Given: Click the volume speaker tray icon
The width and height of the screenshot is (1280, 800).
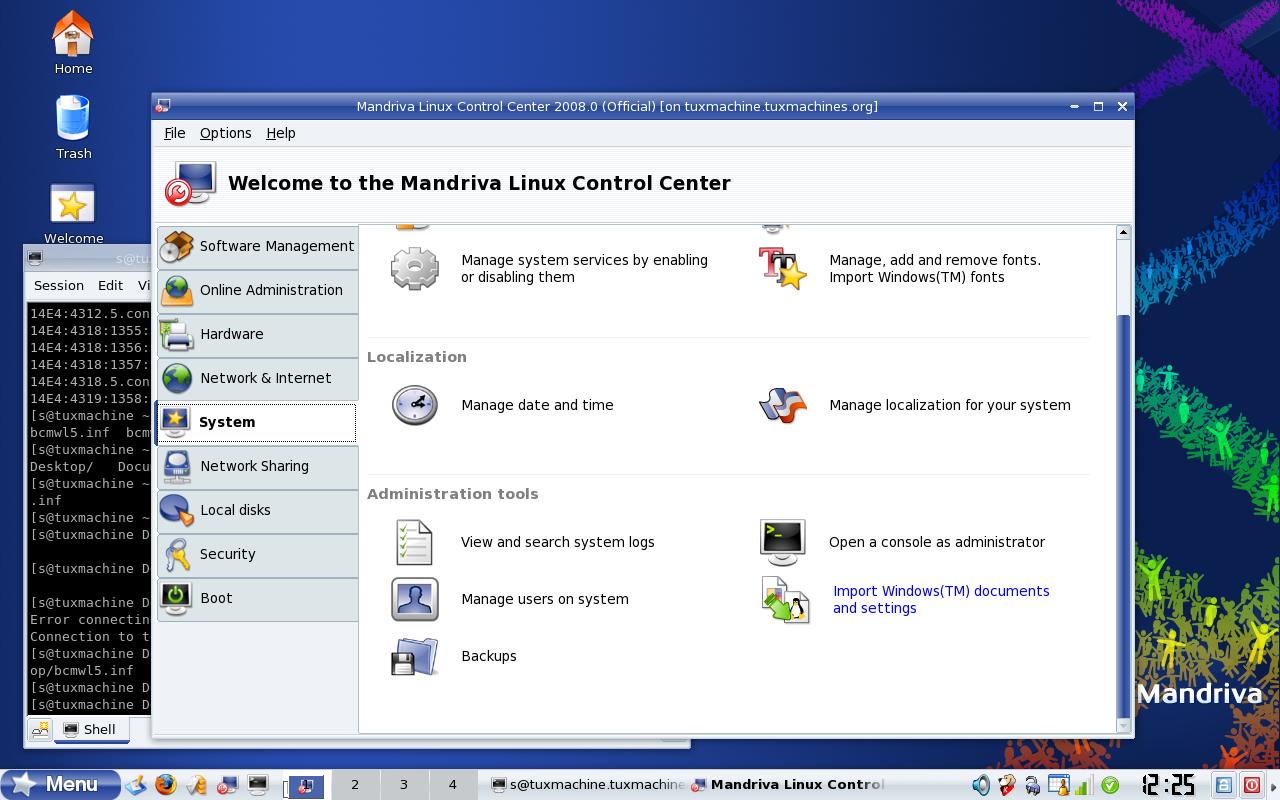Looking at the screenshot, I should coord(981,785).
